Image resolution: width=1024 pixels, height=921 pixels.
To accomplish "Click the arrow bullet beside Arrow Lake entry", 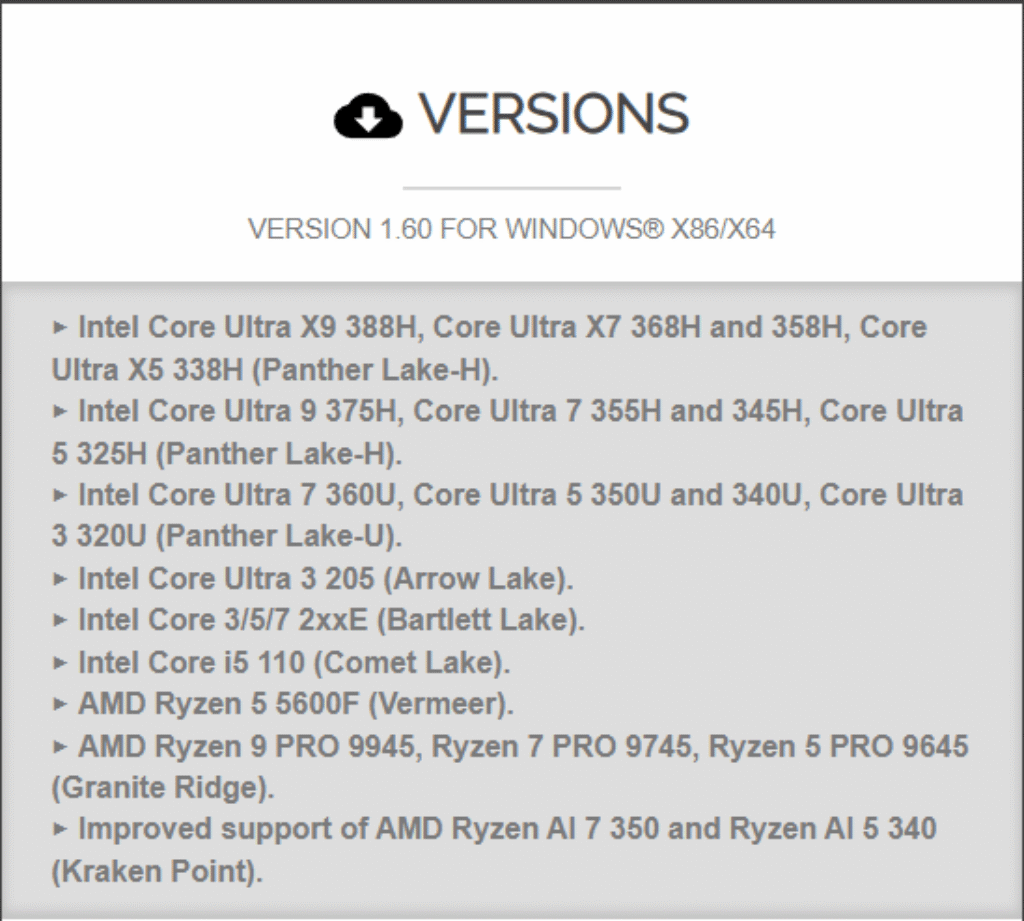I will [x=60, y=578].
